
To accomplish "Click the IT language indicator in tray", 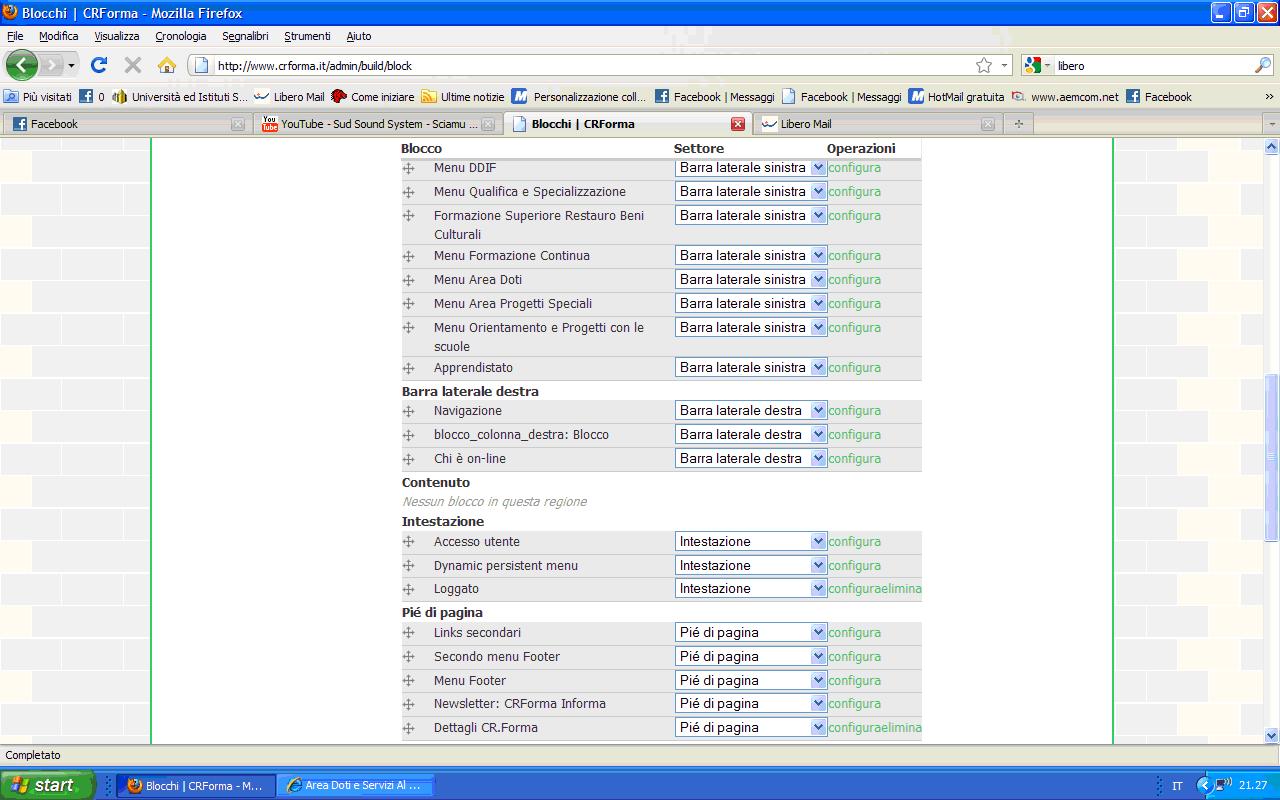I will [x=1177, y=786].
